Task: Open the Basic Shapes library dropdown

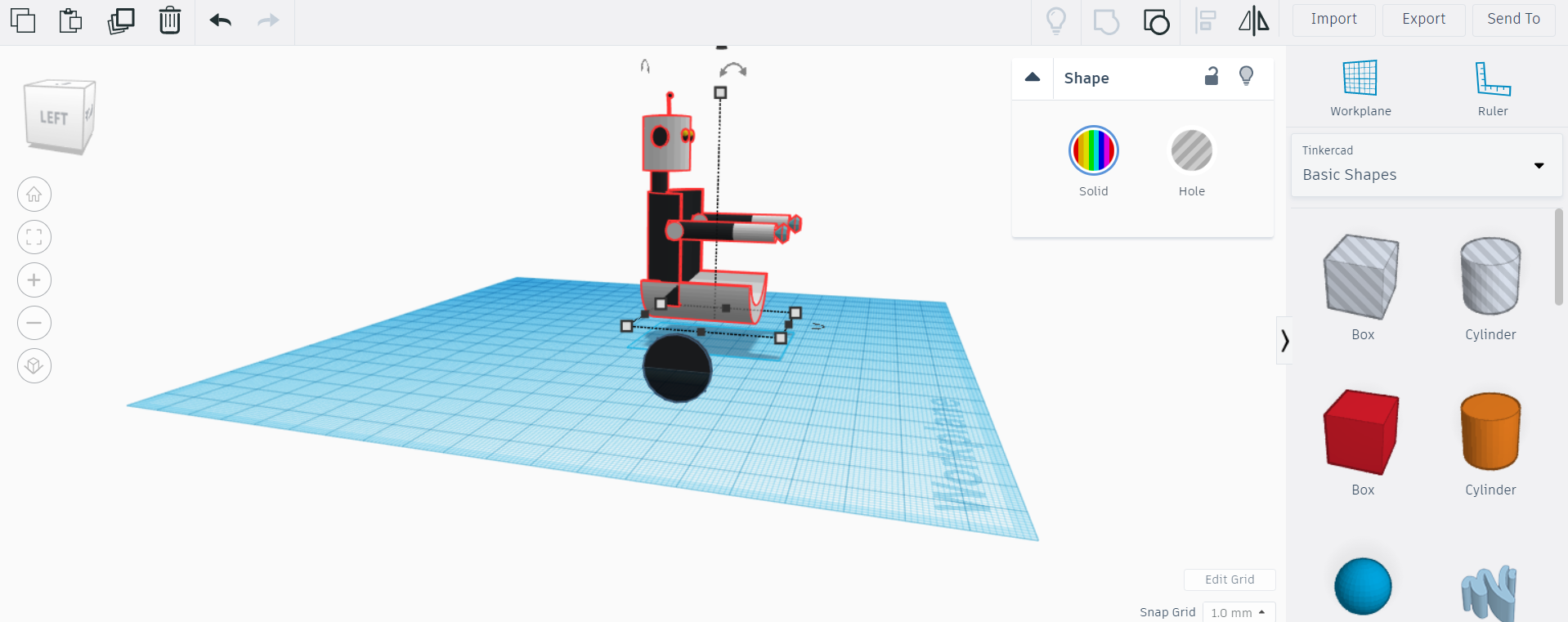Action: 1427,165
